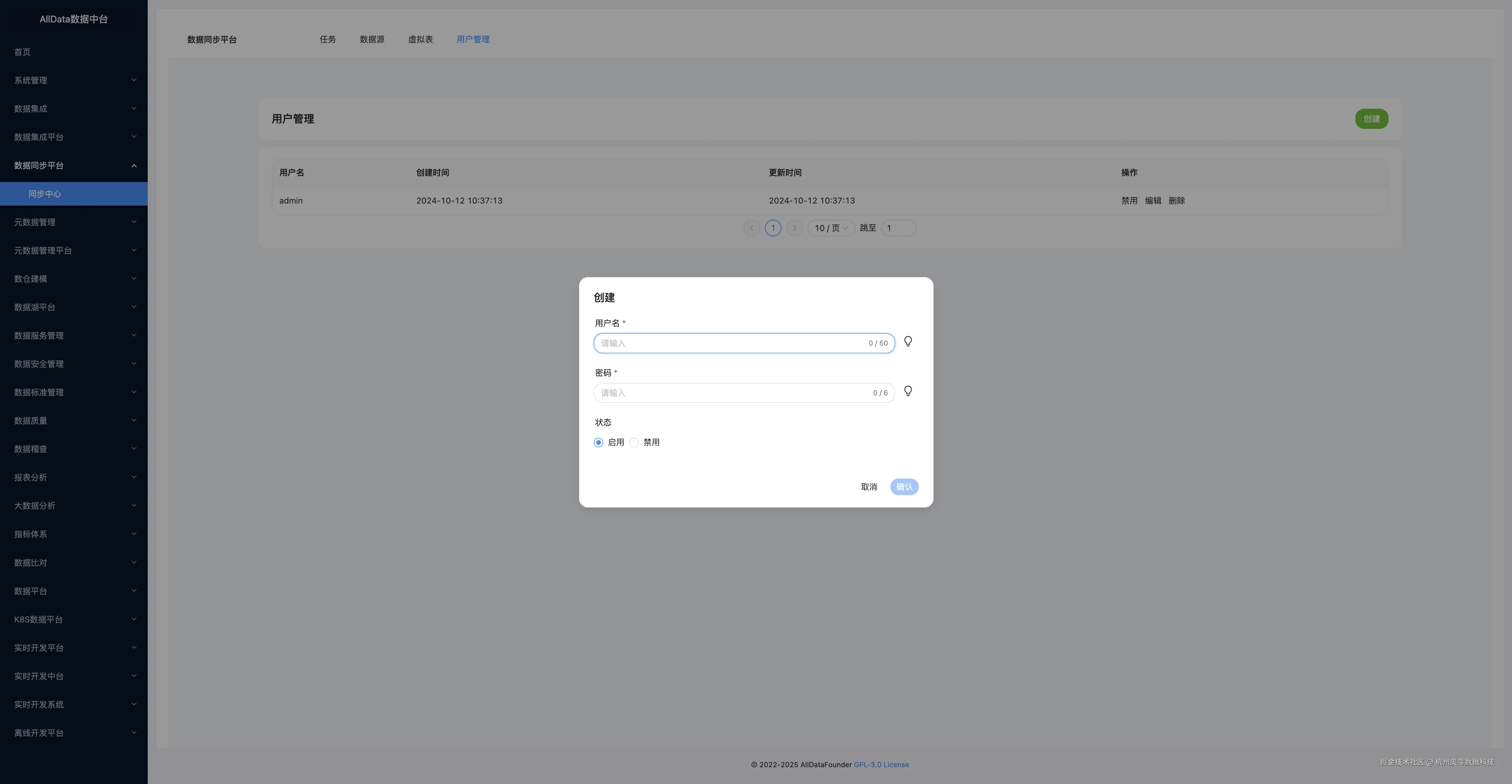The height and width of the screenshot is (784, 1512).
Task: Go to previous page arrow in pagination
Action: [751, 228]
